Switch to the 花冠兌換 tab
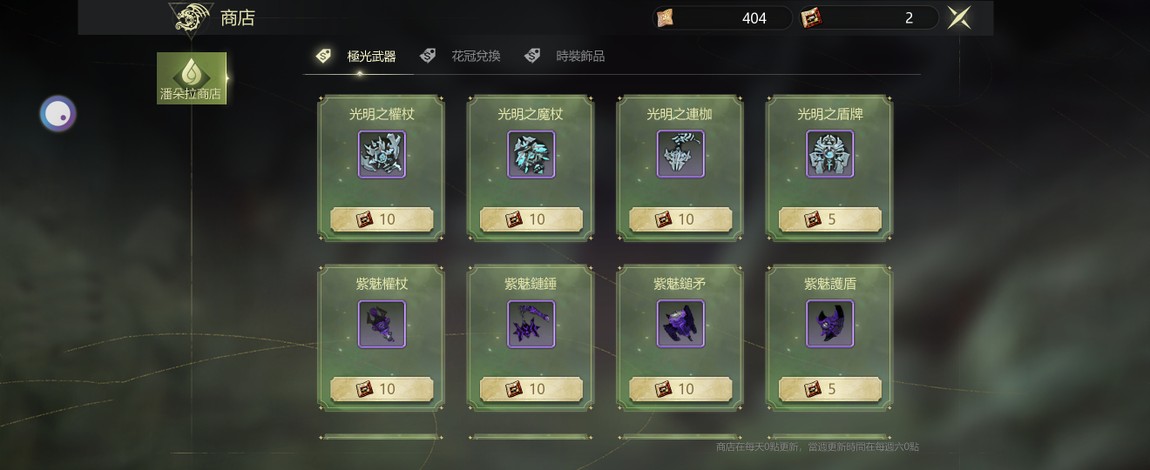 461,56
